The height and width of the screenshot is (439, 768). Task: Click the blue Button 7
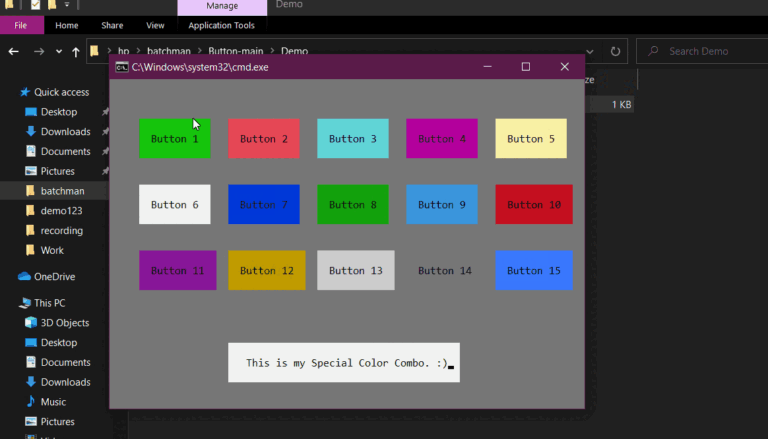264,204
